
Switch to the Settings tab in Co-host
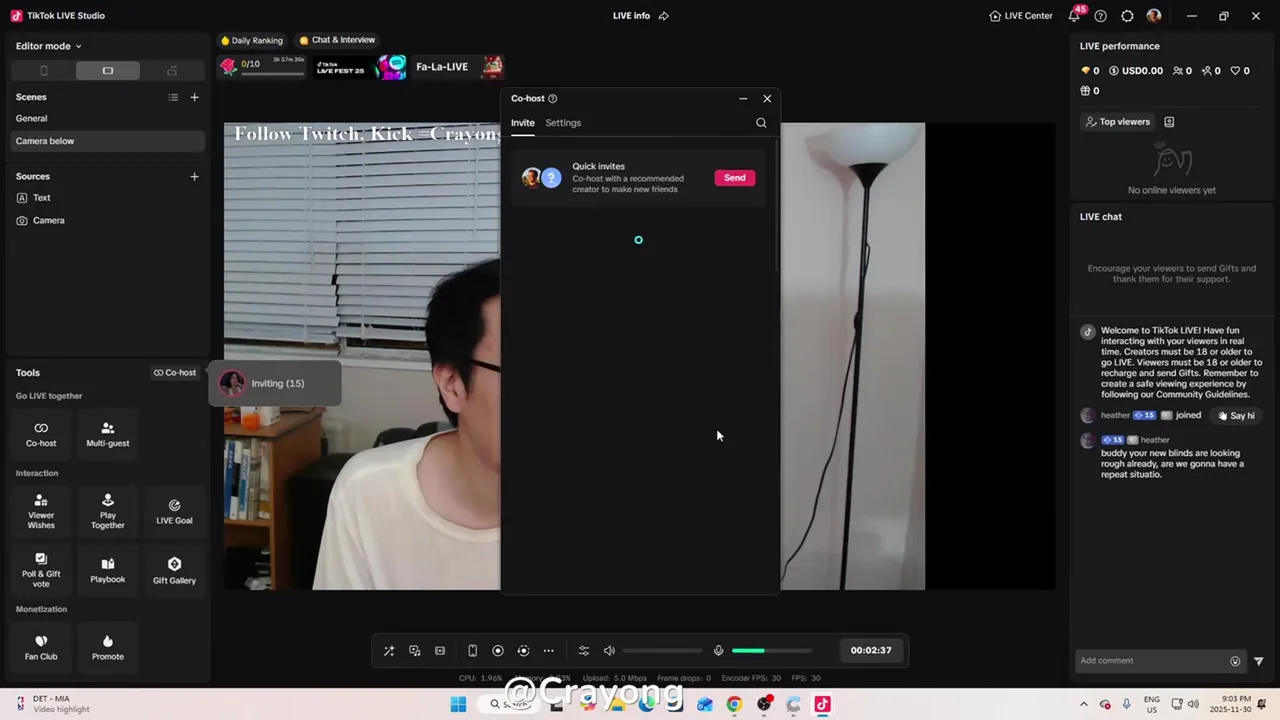click(x=563, y=123)
